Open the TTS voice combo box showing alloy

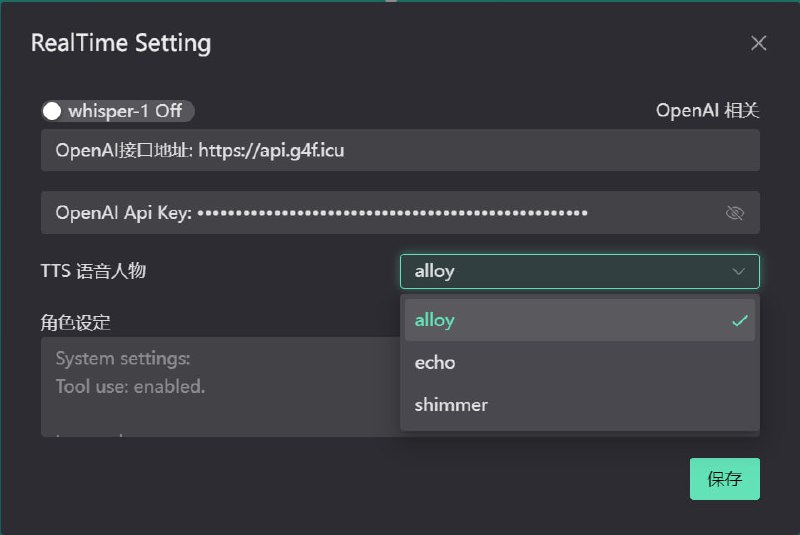point(580,271)
